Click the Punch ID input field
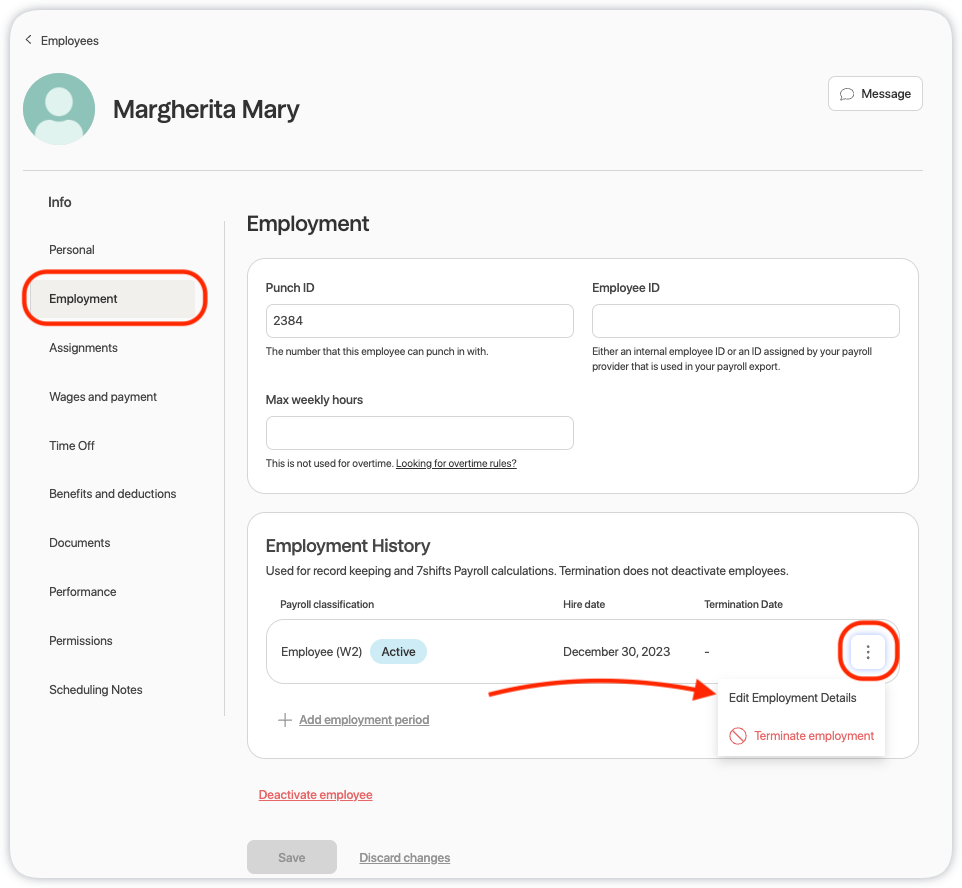This screenshot has height=888, width=962. (x=419, y=321)
